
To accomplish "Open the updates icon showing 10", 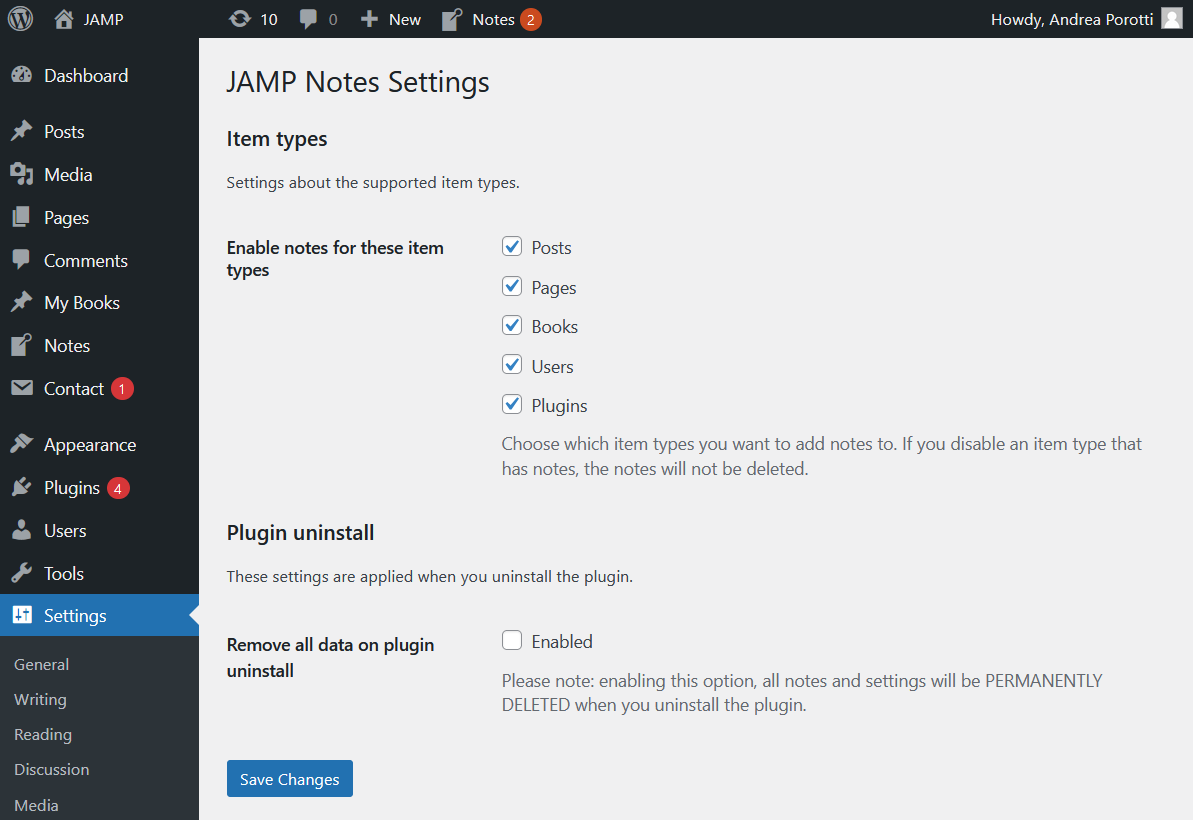I will [x=240, y=19].
